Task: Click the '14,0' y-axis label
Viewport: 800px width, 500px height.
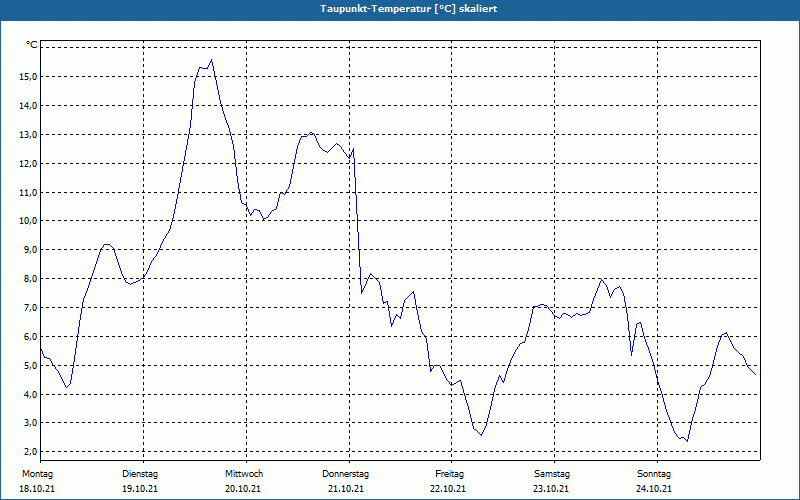Action: coord(28,106)
